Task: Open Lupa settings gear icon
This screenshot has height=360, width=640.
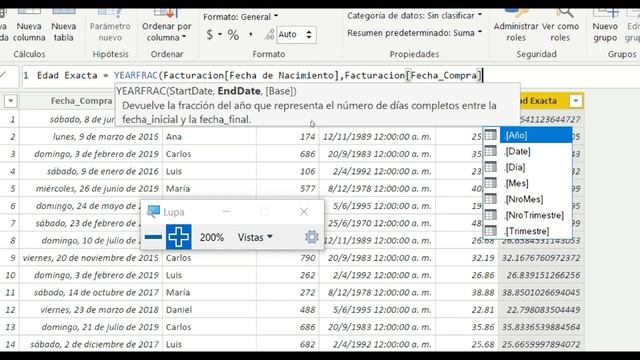Action: pos(311,237)
